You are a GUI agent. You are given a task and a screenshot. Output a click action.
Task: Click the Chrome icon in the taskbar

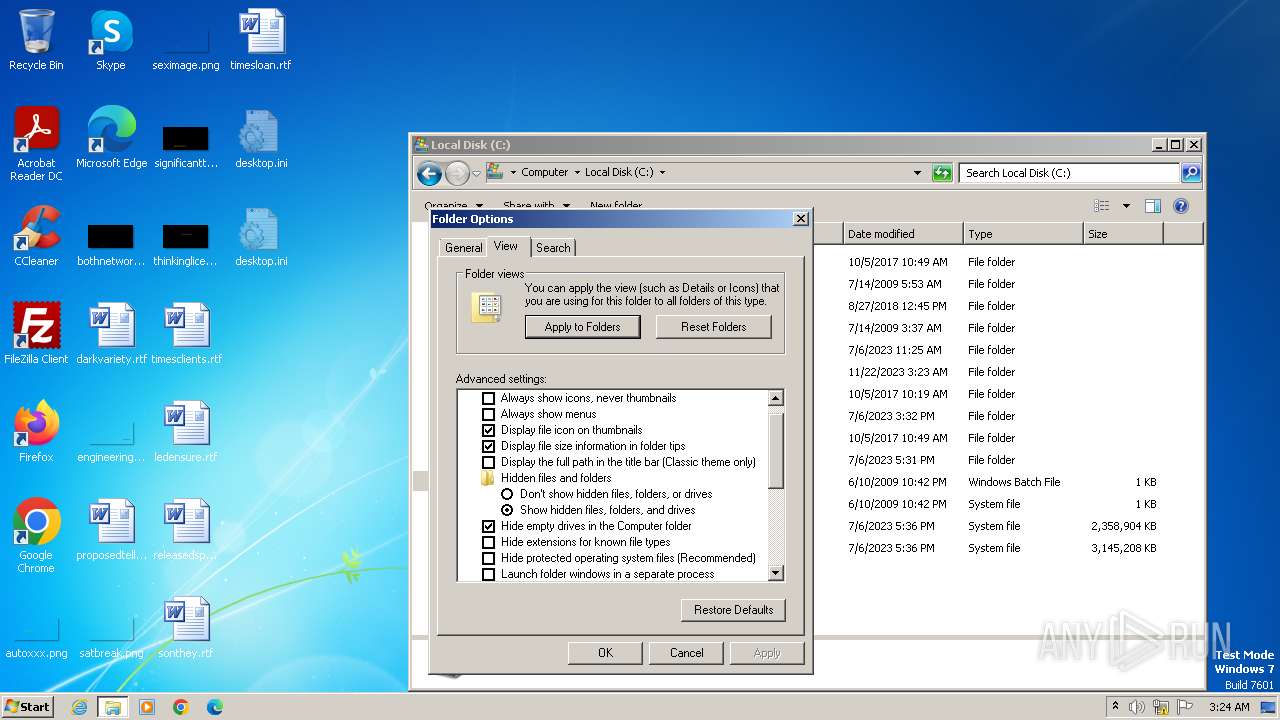click(x=181, y=707)
